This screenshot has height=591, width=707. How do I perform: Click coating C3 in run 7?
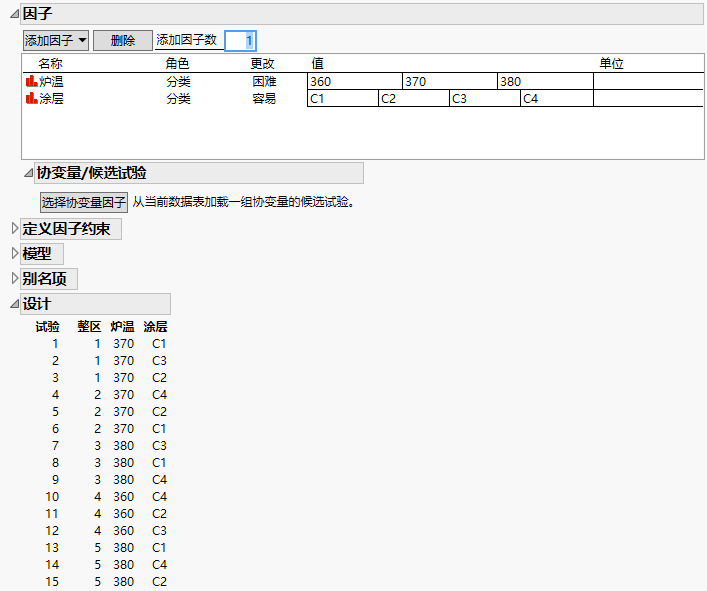159,445
